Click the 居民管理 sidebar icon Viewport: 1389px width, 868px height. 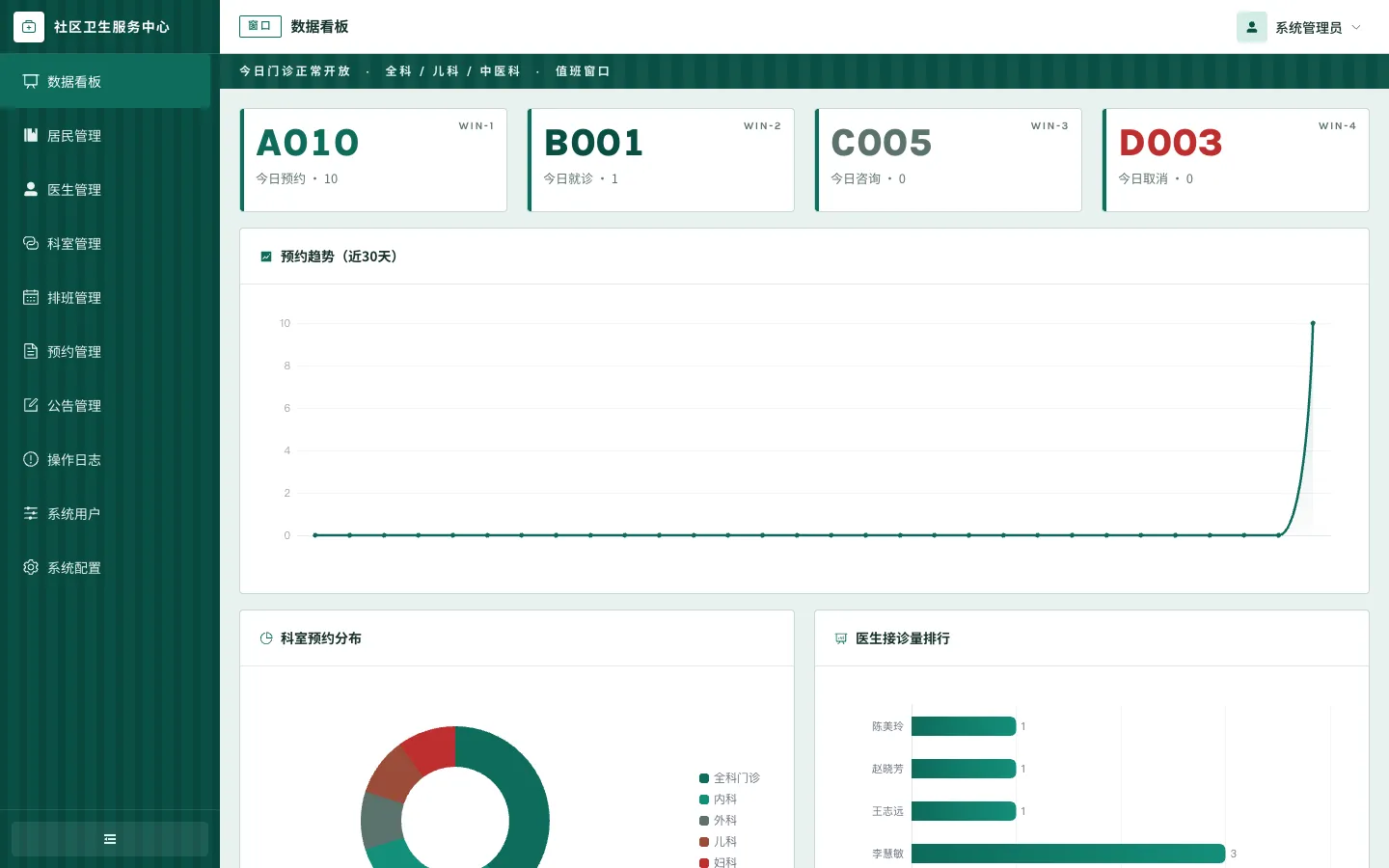click(x=31, y=135)
